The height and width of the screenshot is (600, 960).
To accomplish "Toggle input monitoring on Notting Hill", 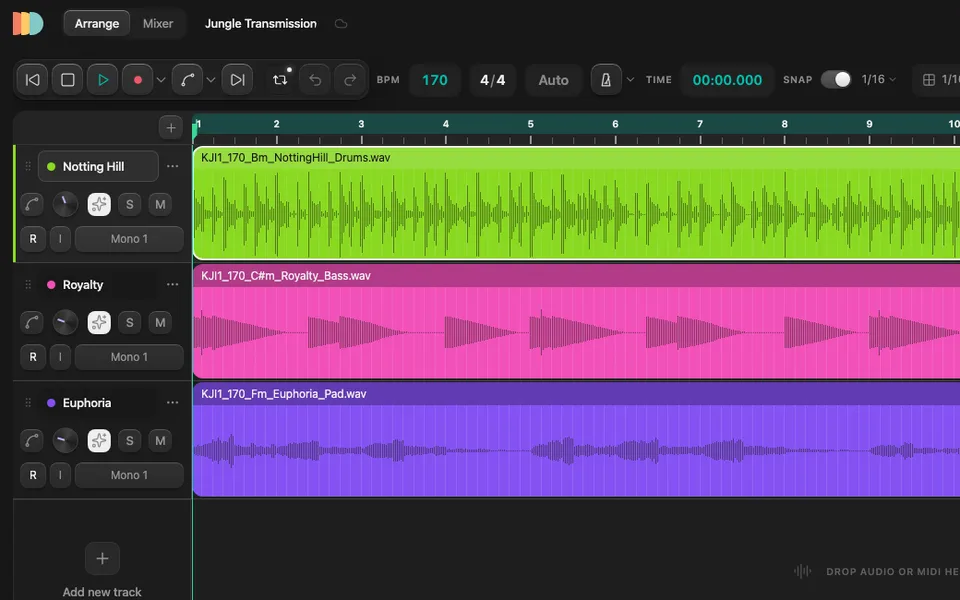I will 60,239.
